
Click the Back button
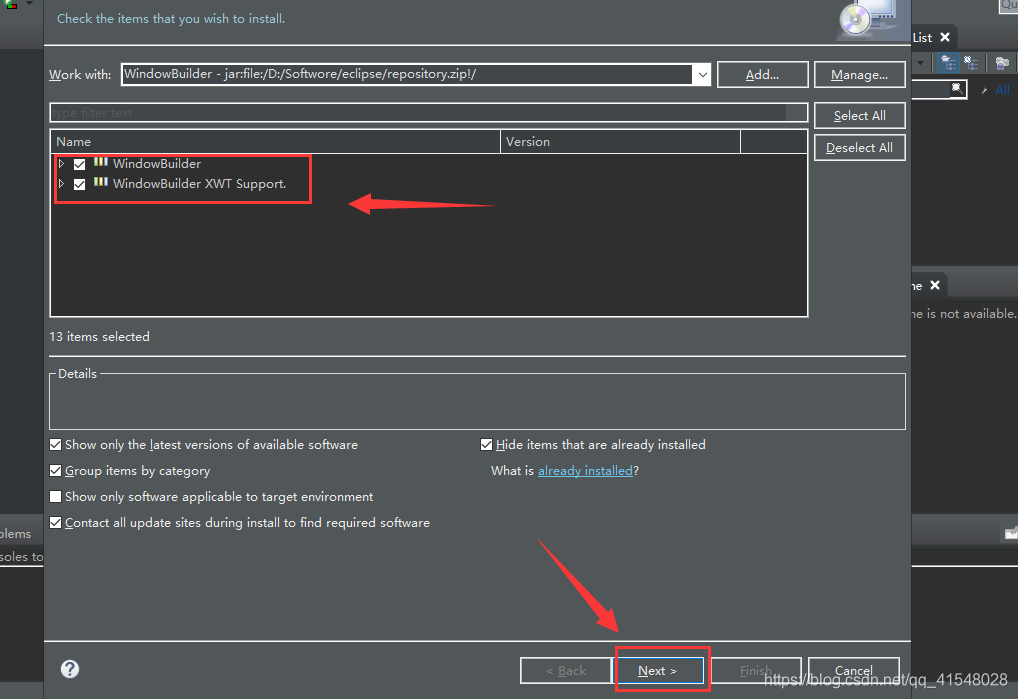566,670
